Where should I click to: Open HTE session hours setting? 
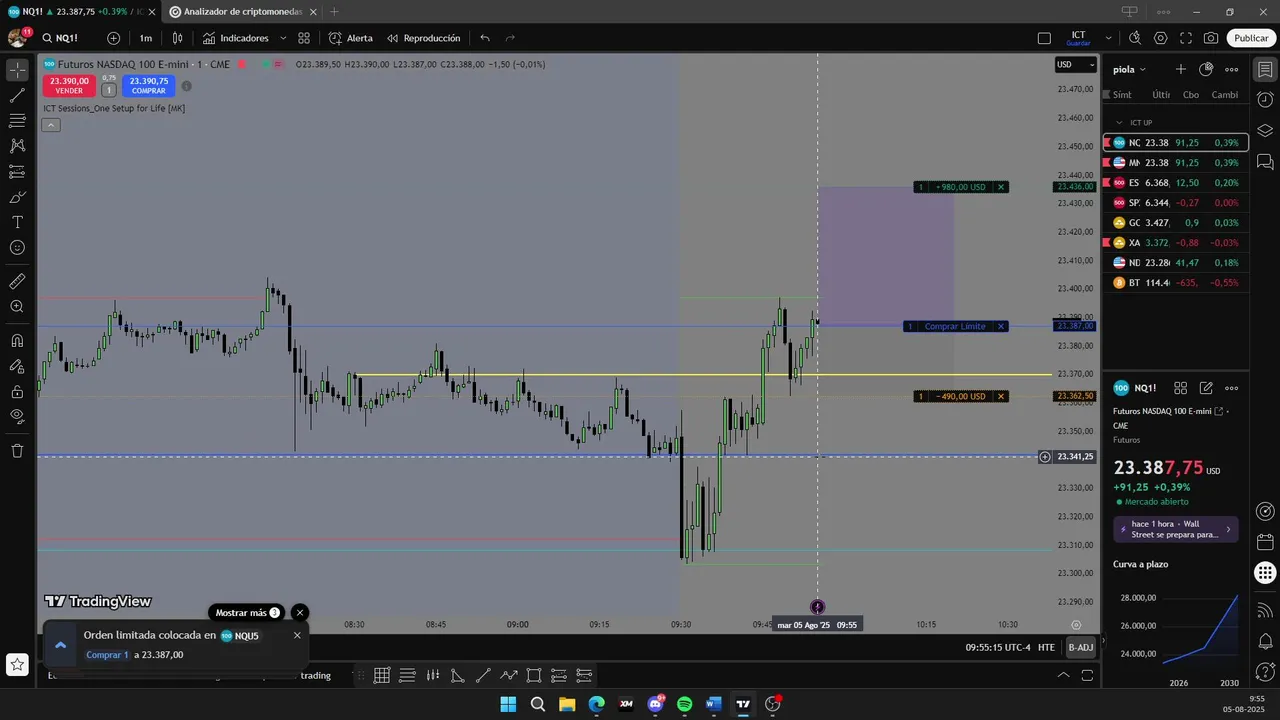pos(1046,647)
